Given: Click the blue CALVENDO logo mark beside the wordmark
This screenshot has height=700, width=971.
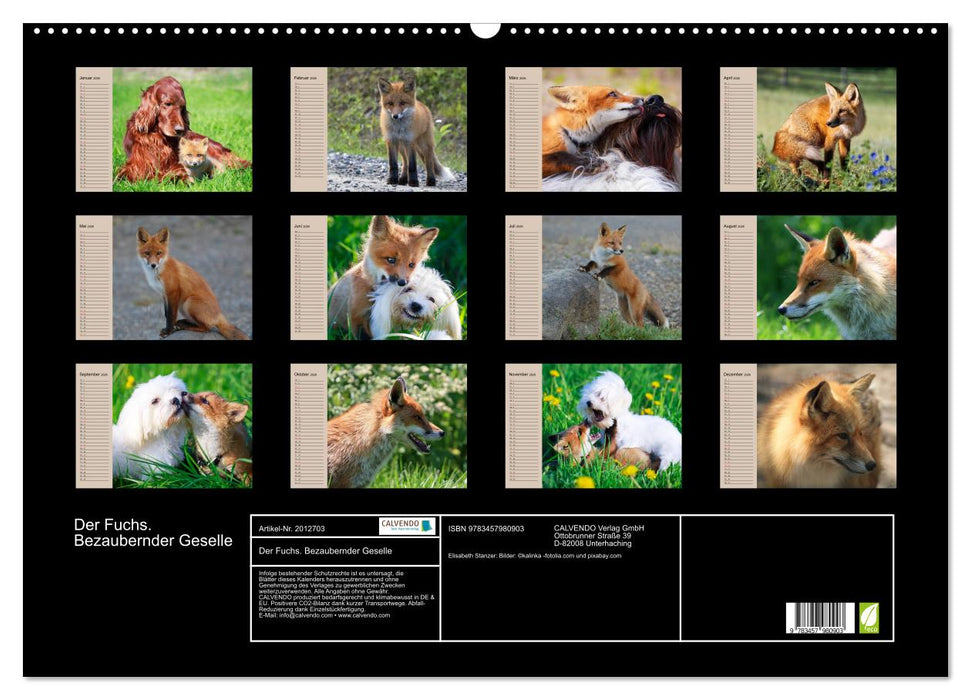Looking at the screenshot, I should click(x=426, y=527).
